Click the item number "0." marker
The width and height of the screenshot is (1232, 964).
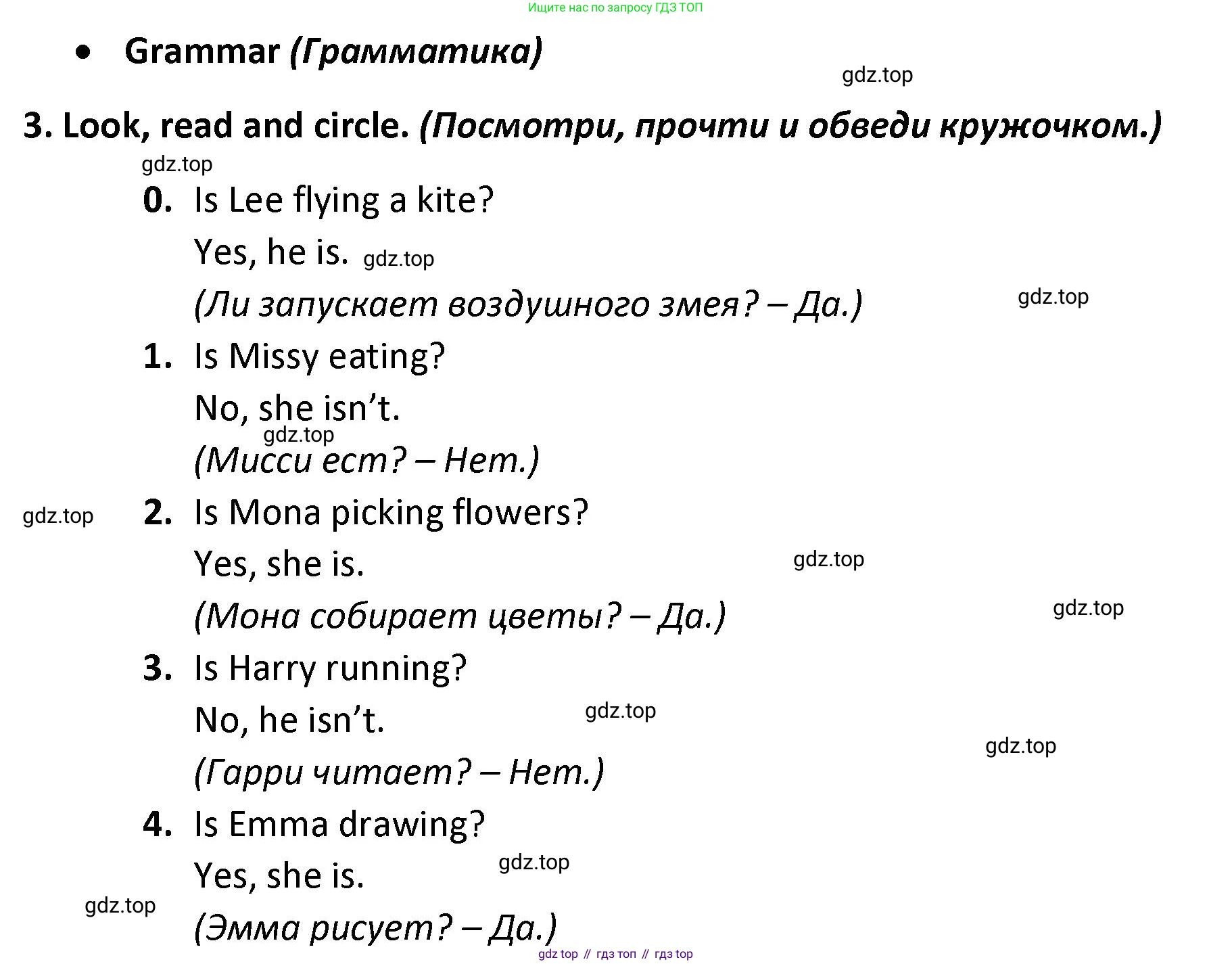[x=158, y=201]
